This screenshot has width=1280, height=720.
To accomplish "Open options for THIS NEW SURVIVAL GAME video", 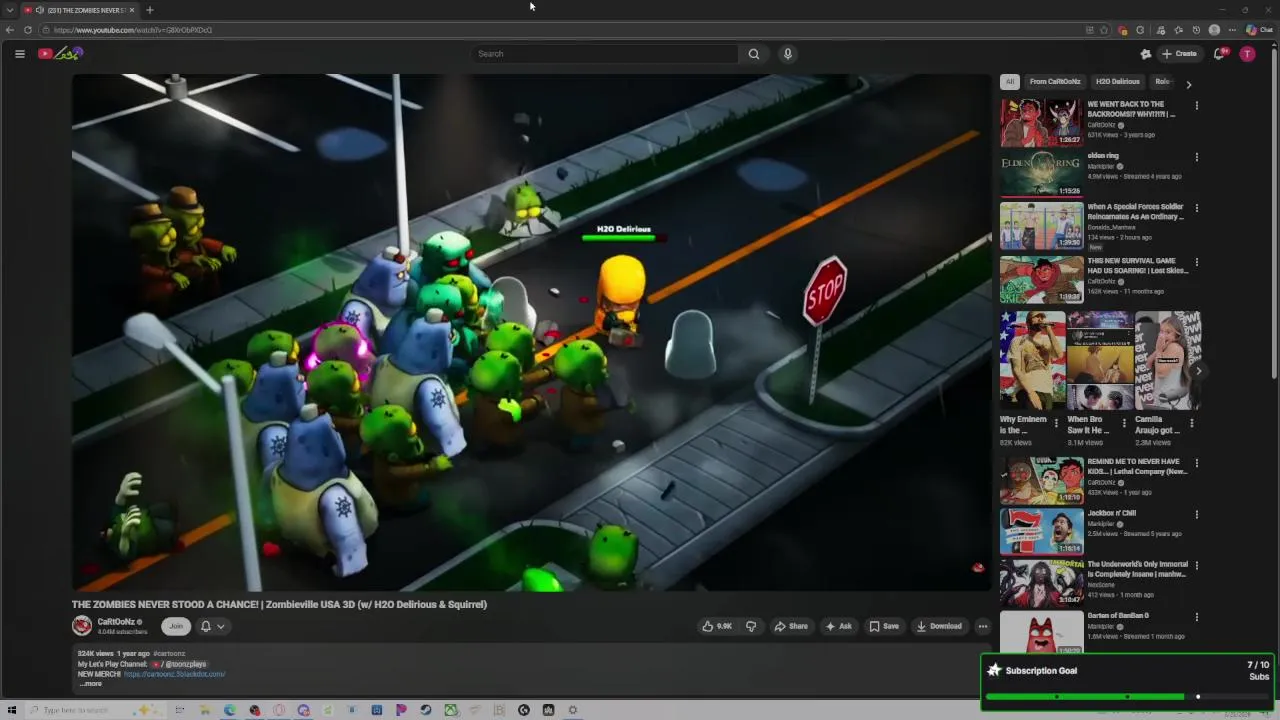I will 1196,261.
